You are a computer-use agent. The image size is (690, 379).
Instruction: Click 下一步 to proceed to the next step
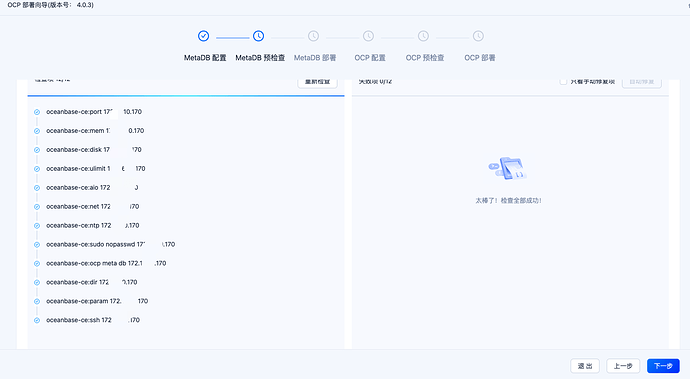663,366
